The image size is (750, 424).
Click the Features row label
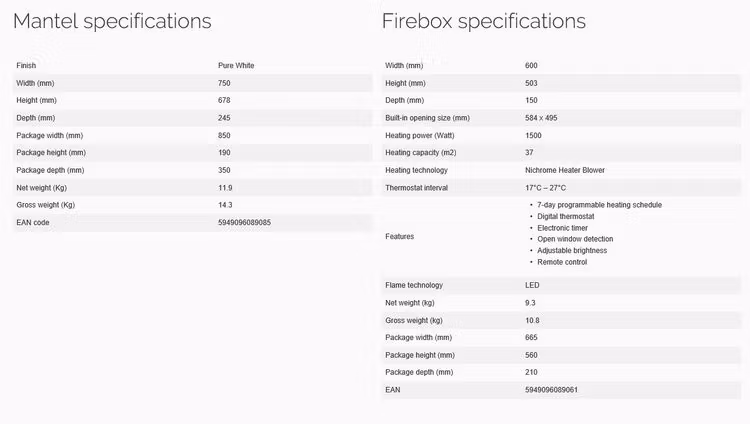[x=399, y=236]
